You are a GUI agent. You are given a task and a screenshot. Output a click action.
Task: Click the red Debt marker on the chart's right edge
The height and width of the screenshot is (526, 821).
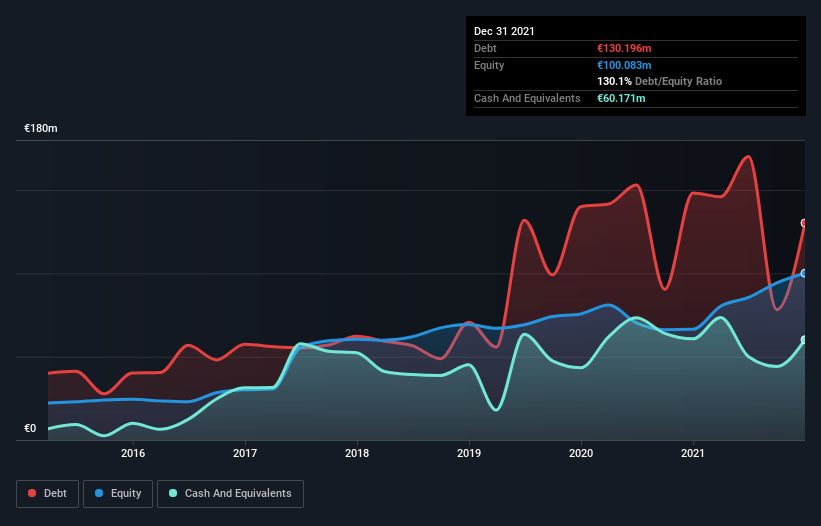(804, 223)
